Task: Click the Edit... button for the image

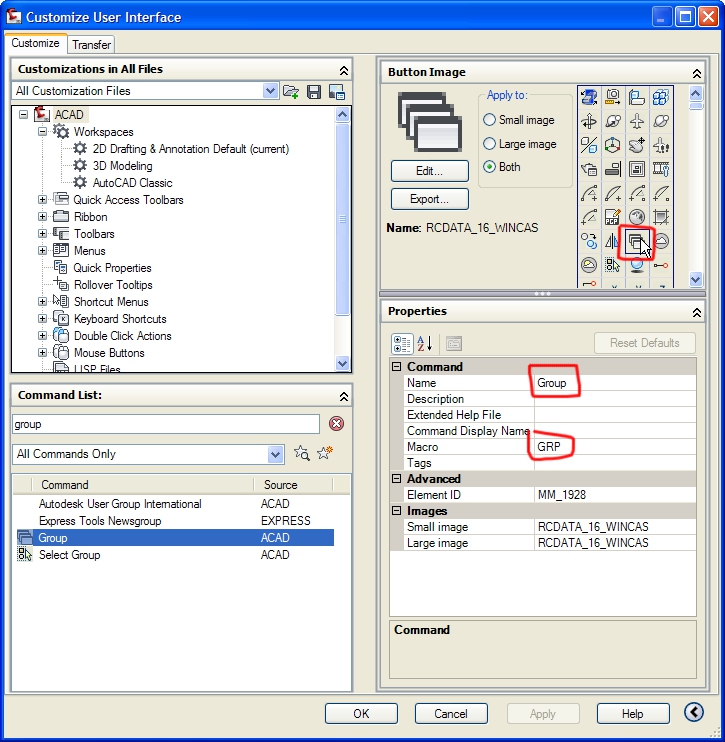Action: click(429, 171)
